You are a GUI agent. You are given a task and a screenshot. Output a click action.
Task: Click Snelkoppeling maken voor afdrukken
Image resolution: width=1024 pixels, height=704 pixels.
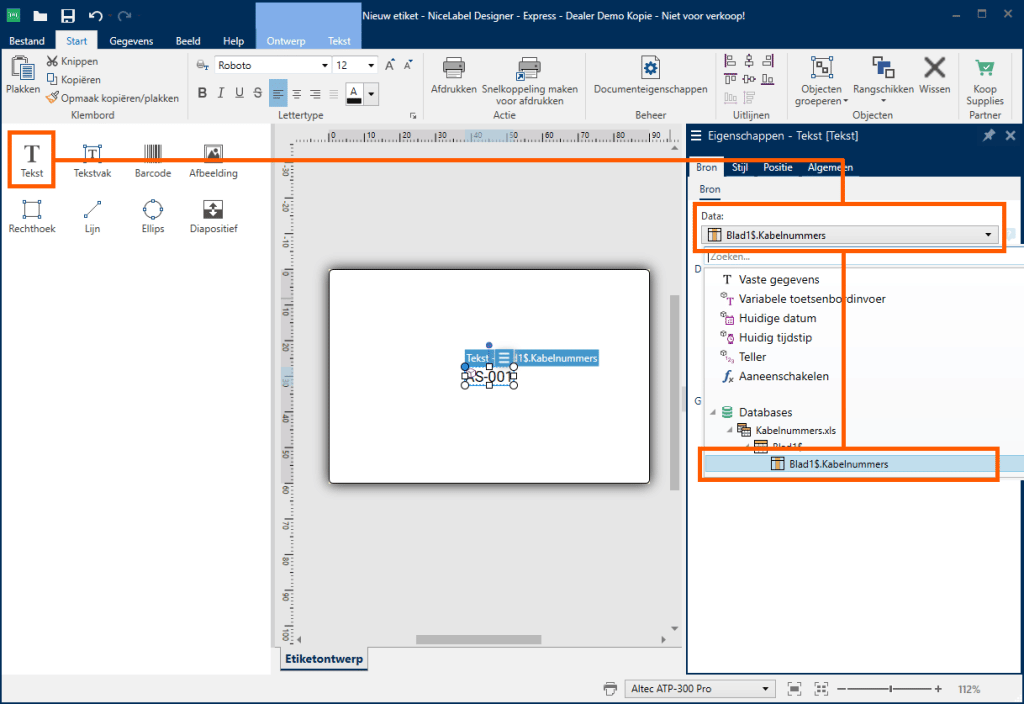[x=529, y=80]
